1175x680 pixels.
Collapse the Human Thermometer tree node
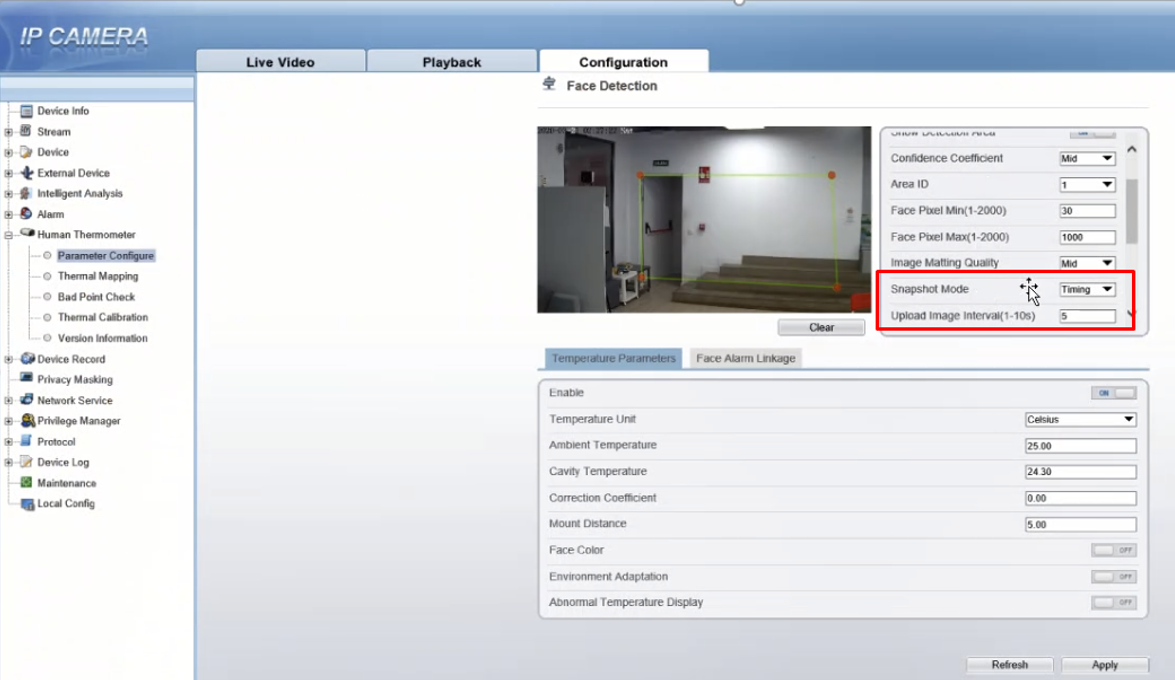[x=9, y=235]
